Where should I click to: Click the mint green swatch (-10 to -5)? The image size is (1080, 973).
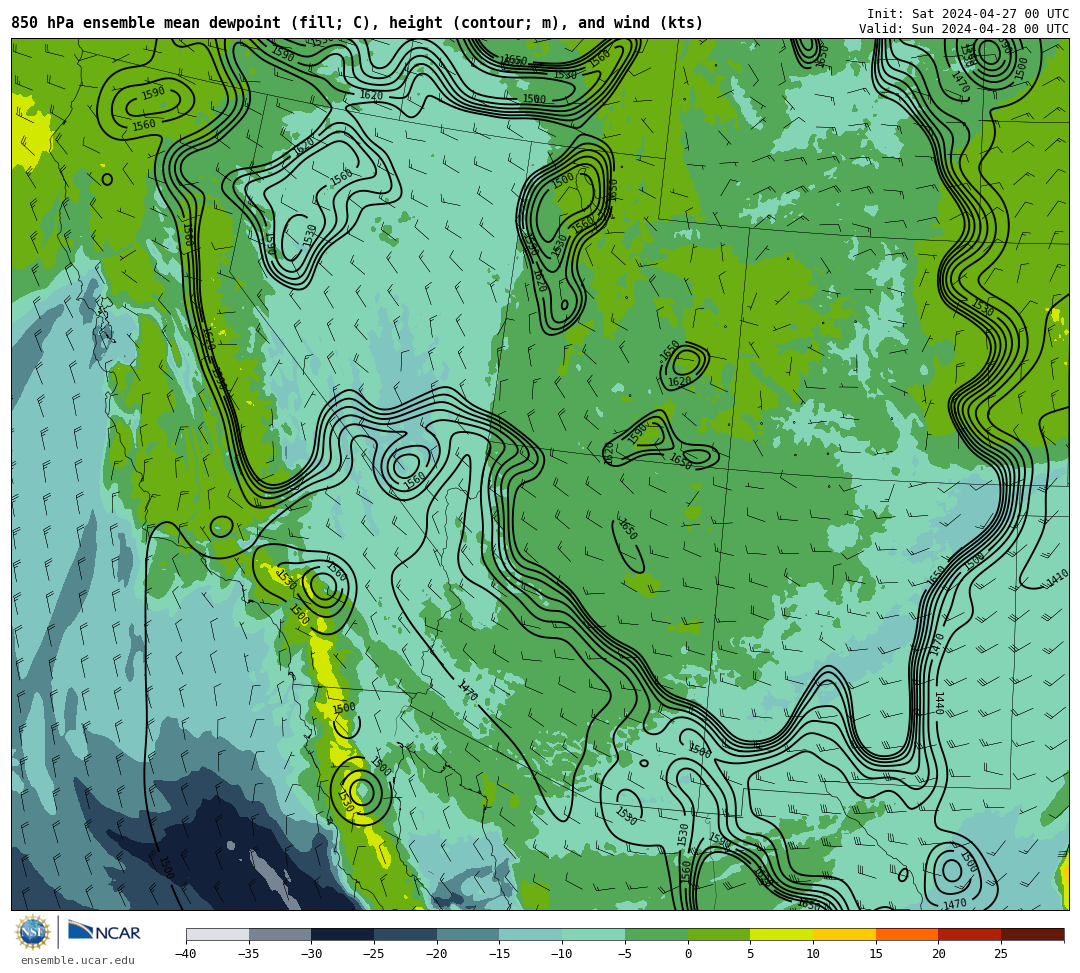click(594, 934)
